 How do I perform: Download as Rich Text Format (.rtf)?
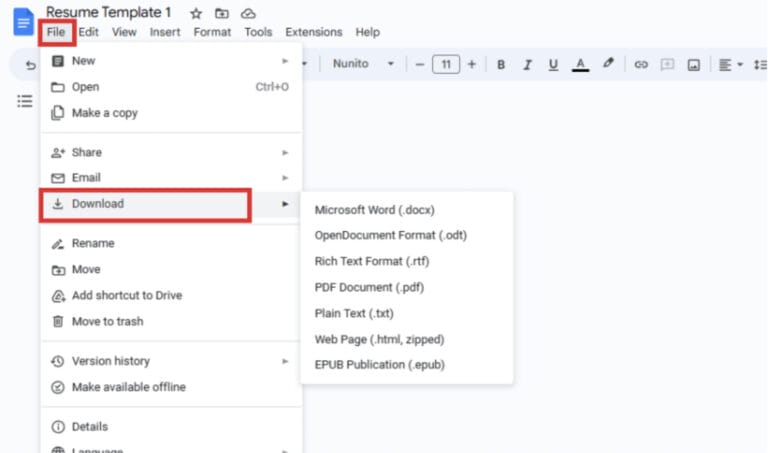tap(407, 262)
